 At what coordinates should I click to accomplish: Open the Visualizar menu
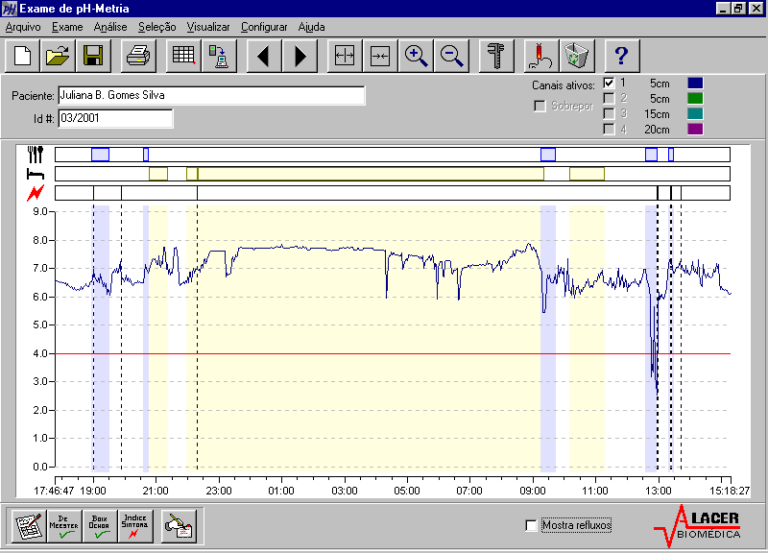point(208,27)
